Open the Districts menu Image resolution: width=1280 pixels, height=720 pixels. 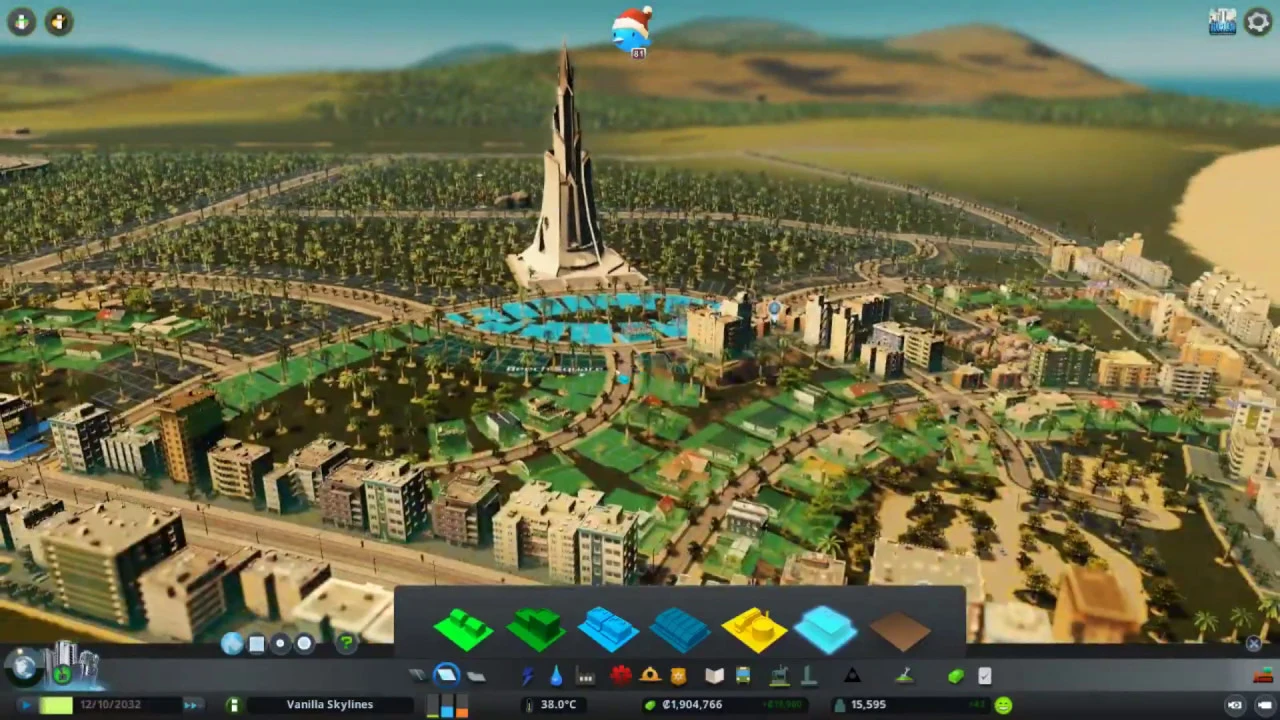click(476, 677)
